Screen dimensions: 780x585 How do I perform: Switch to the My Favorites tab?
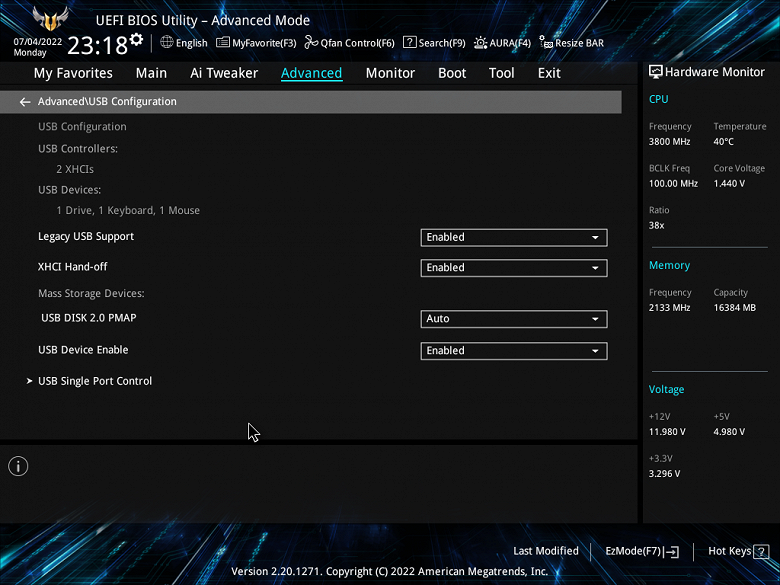tap(73, 73)
